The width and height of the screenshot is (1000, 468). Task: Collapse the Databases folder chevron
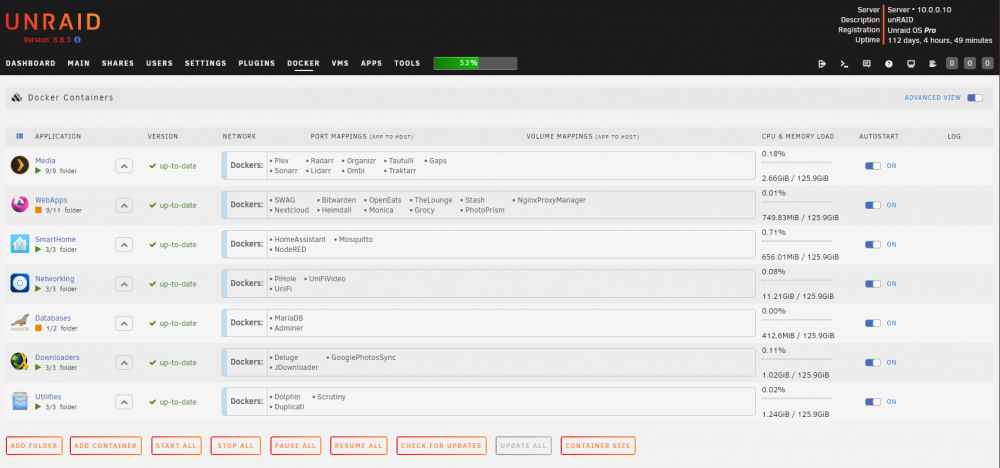[124, 323]
